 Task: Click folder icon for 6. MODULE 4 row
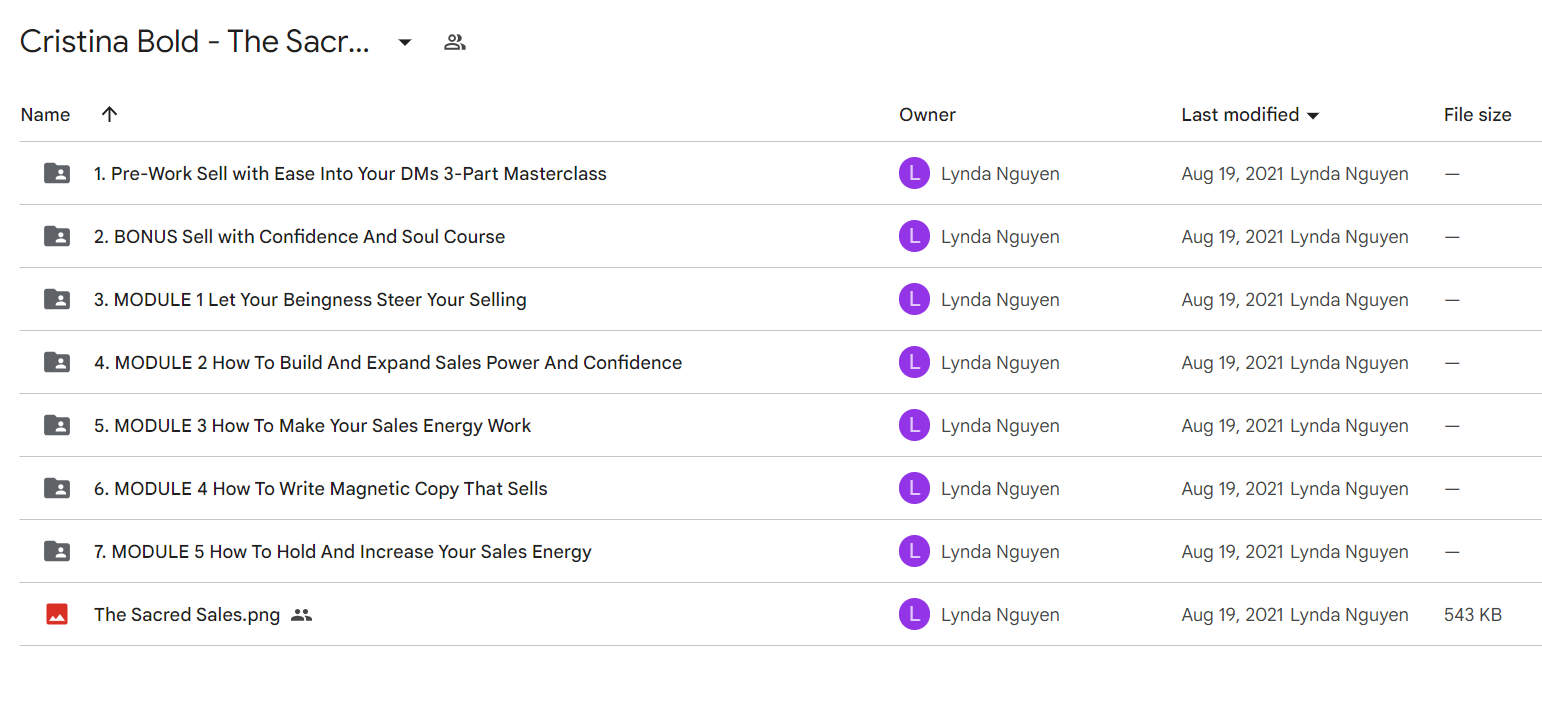[x=57, y=488]
